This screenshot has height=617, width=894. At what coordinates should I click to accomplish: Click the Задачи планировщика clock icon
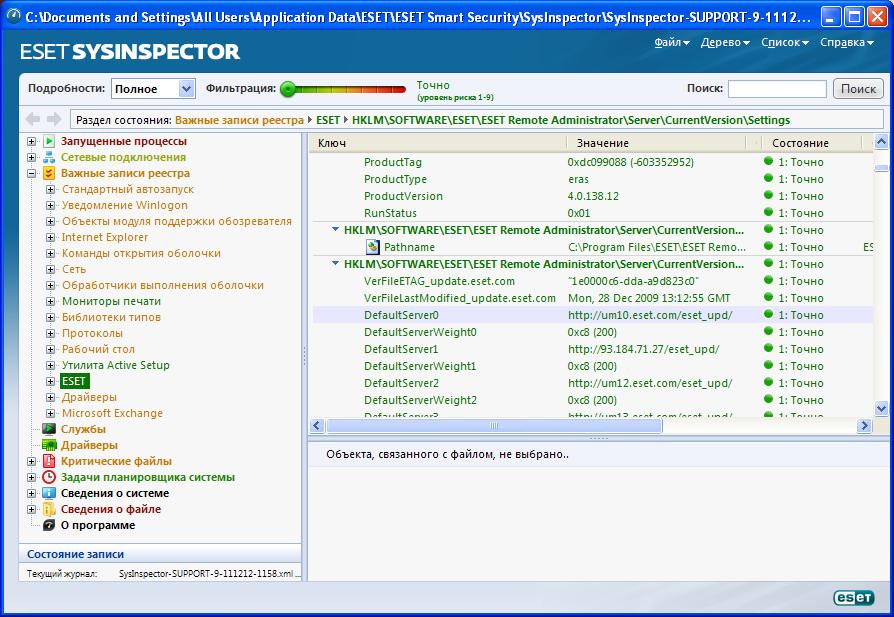click(x=49, y=477)
